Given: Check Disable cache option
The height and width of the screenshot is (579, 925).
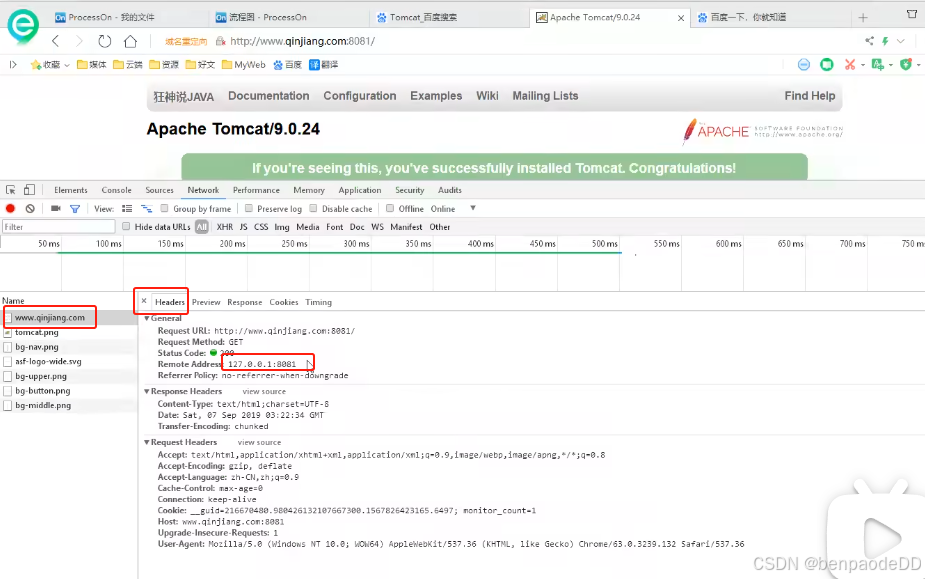Looking at the screenshot, I should (x=313, y=208).
